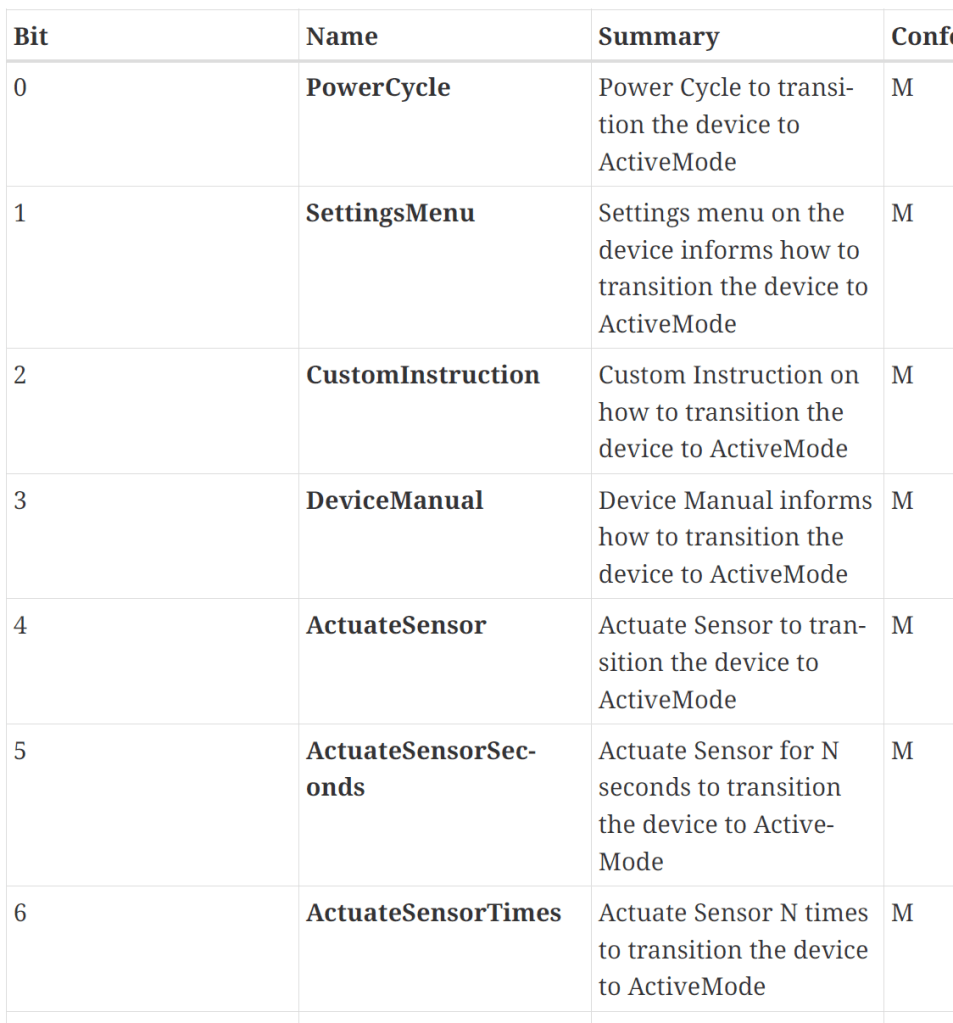Image resolution: width=953 pixels, height=1023 pixels.
Task: Click bit number 3 cell
Action: tap(21, 500)
